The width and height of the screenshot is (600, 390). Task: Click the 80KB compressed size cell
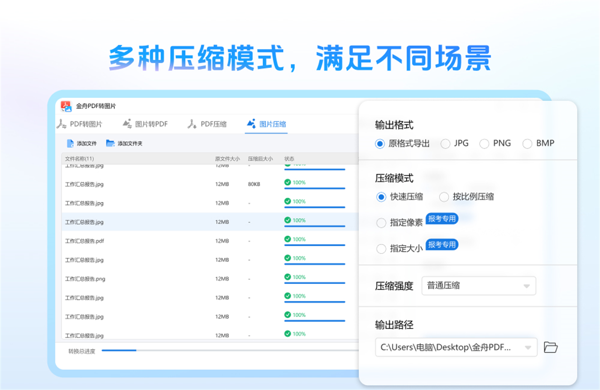pos(254,184)
